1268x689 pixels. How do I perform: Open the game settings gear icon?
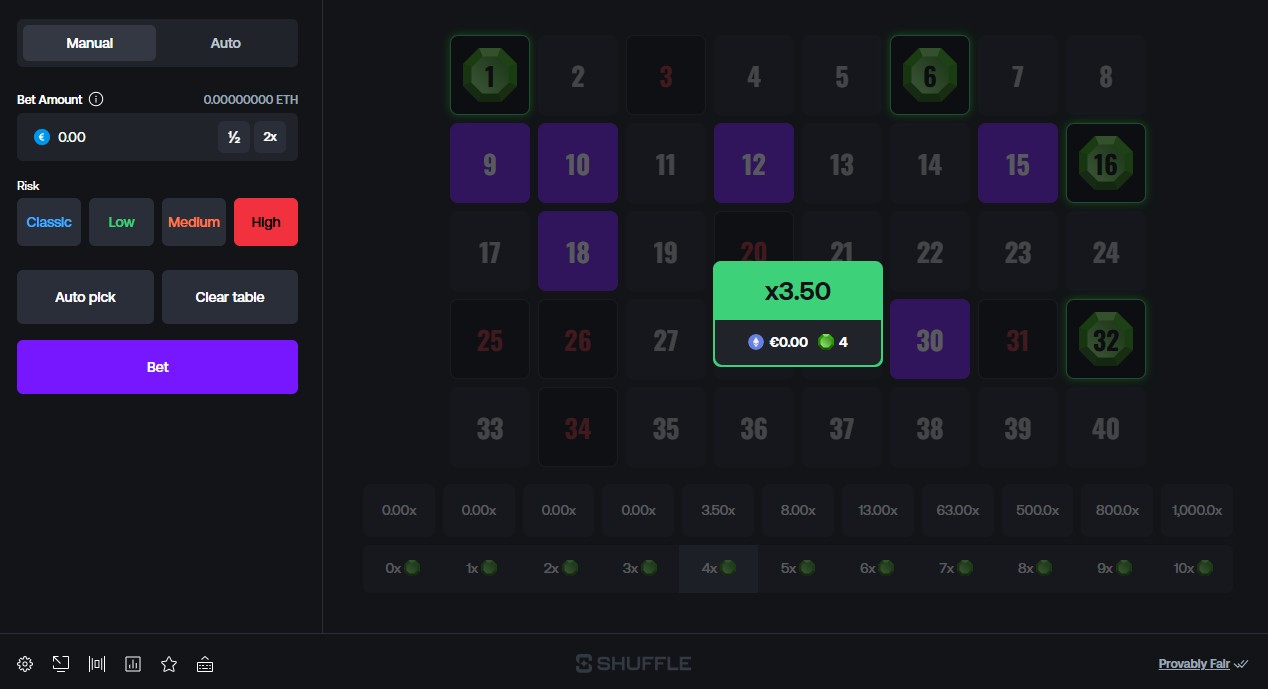click(x=25, y=664)
